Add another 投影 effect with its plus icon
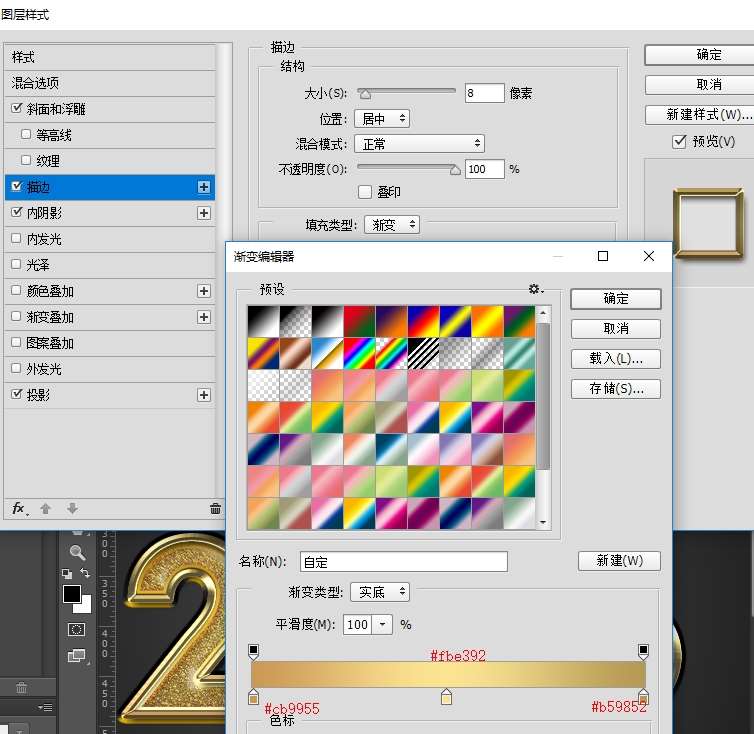 (x=204, y=395)
